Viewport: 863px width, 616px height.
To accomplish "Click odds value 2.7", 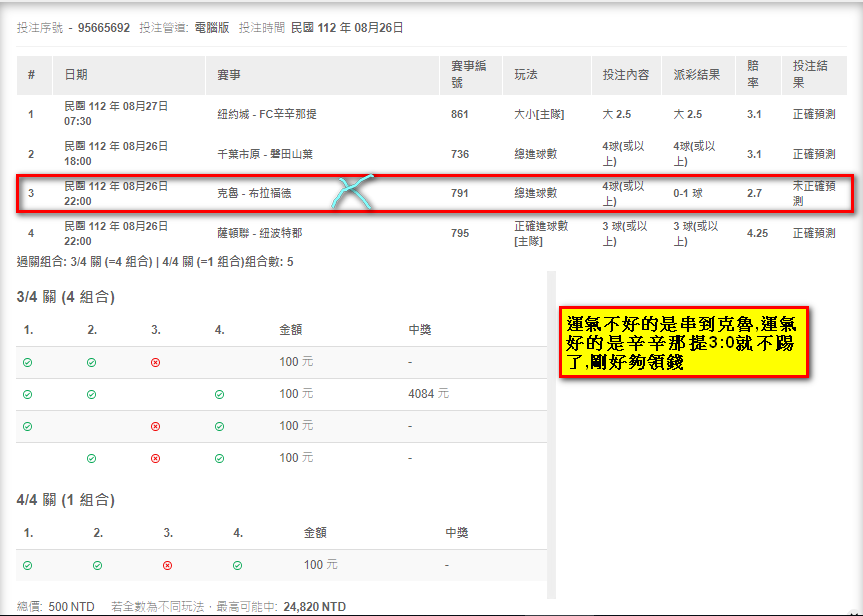I will click(x=754, y=194).
